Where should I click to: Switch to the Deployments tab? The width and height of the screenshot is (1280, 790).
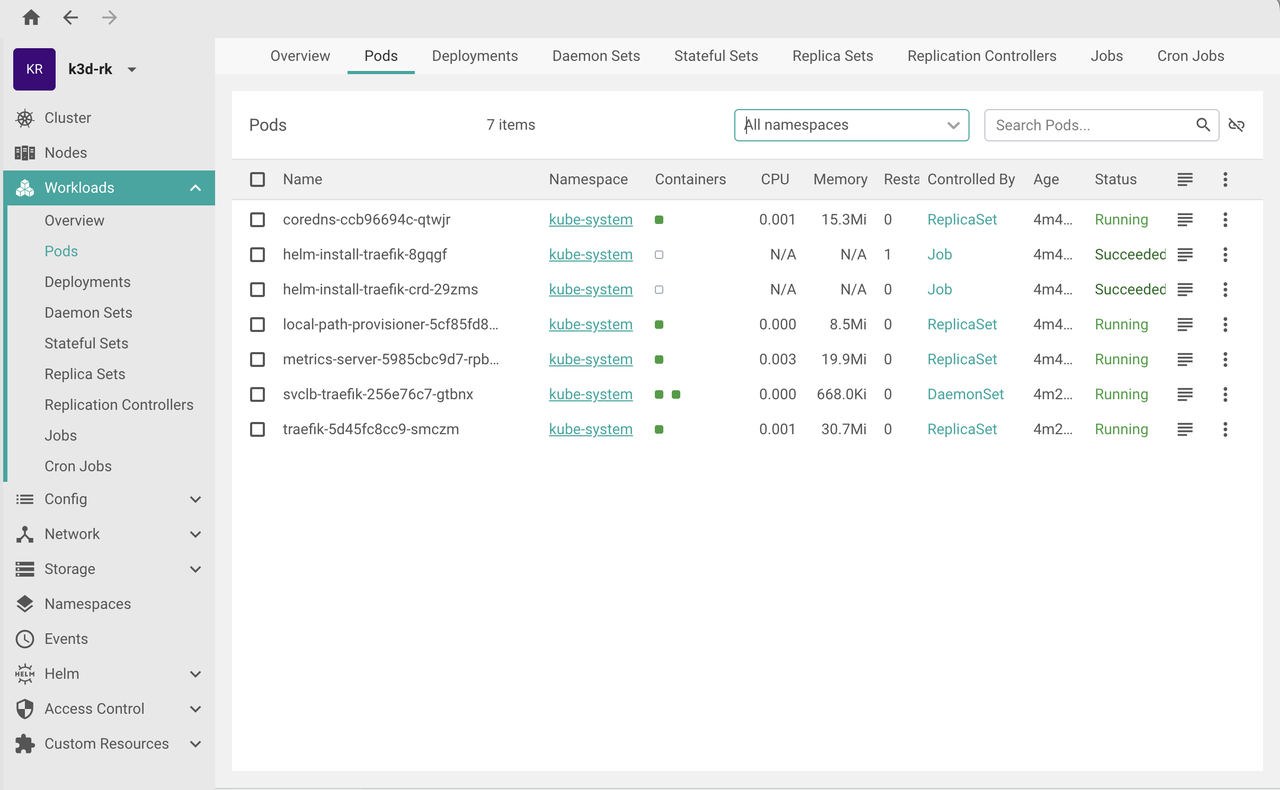pos(475,56)
